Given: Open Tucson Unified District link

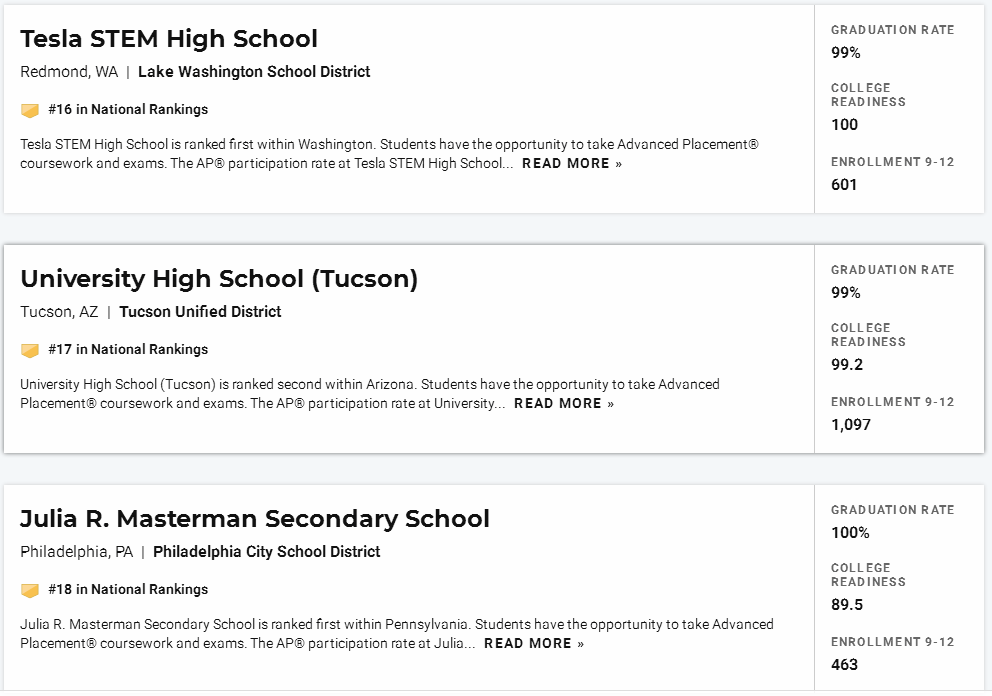Looking at the screenshot, I should click(x=200, y=311).
